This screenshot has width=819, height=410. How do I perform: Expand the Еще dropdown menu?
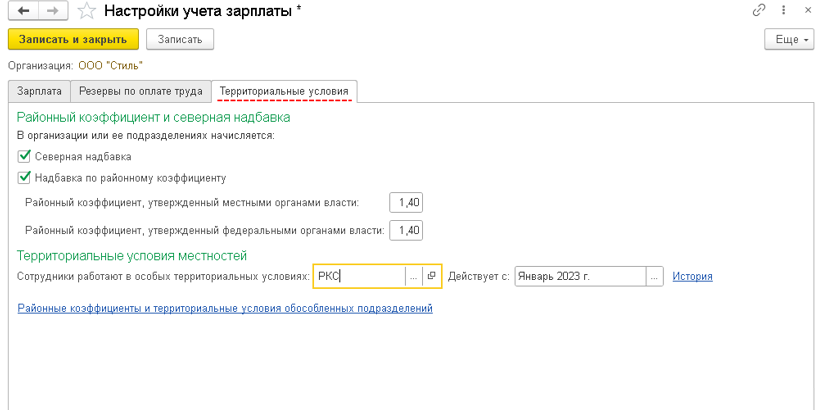click(x=787, y=39)
